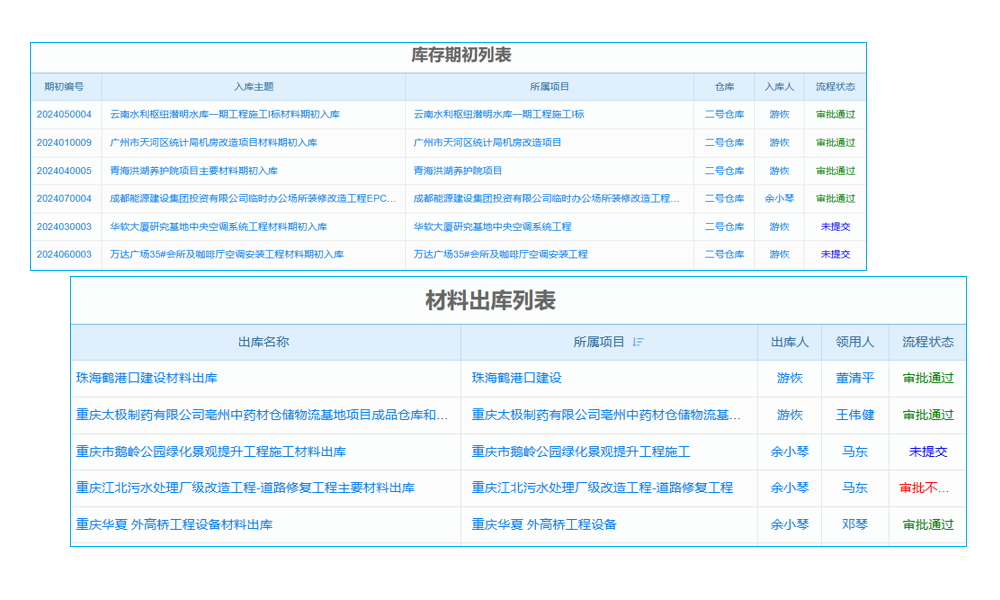View red 审批不通过 status in outbound list
Screen dimensions: 1000x600
927,488
